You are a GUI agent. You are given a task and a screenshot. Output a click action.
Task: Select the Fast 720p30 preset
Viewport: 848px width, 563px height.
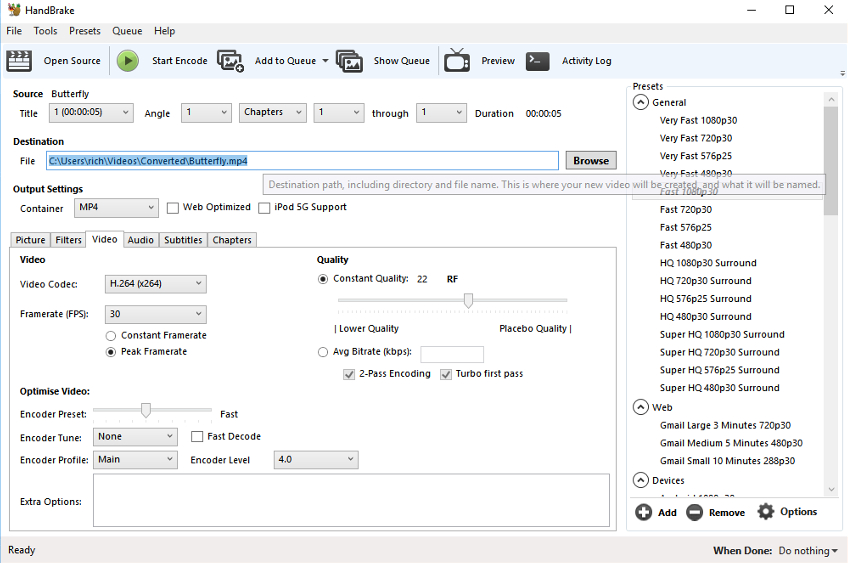686,209
